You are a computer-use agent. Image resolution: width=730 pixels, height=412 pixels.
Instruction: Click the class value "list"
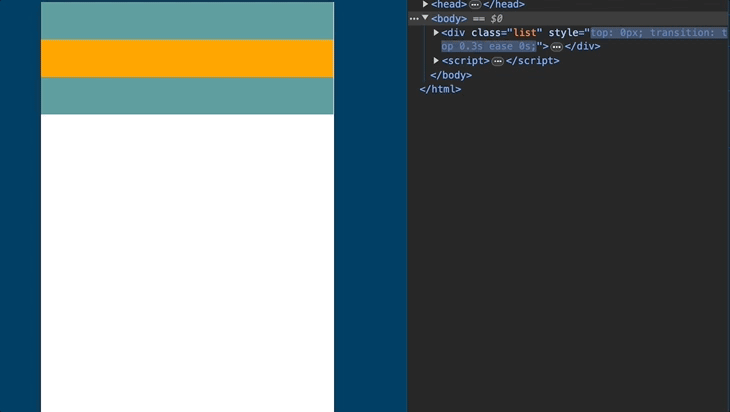pos(525,33)
